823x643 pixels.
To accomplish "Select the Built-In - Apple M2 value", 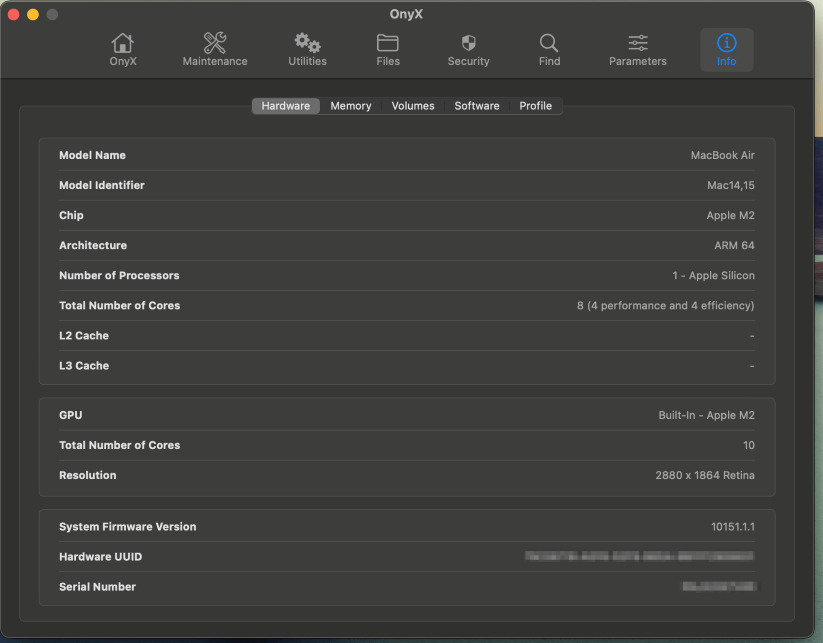I will click(706, 415).
